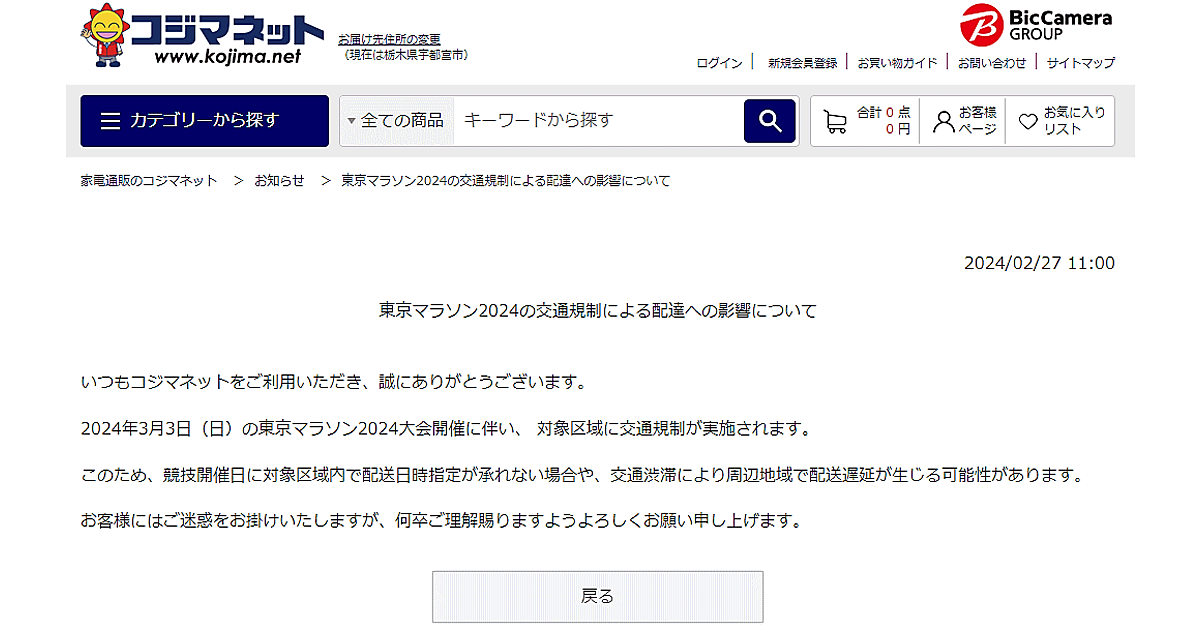Go to 家電通販のコジマネット breadcrumb
The width and height of the screenshot is (1200, 630).
pyautogui.click(x=149, y=181)
